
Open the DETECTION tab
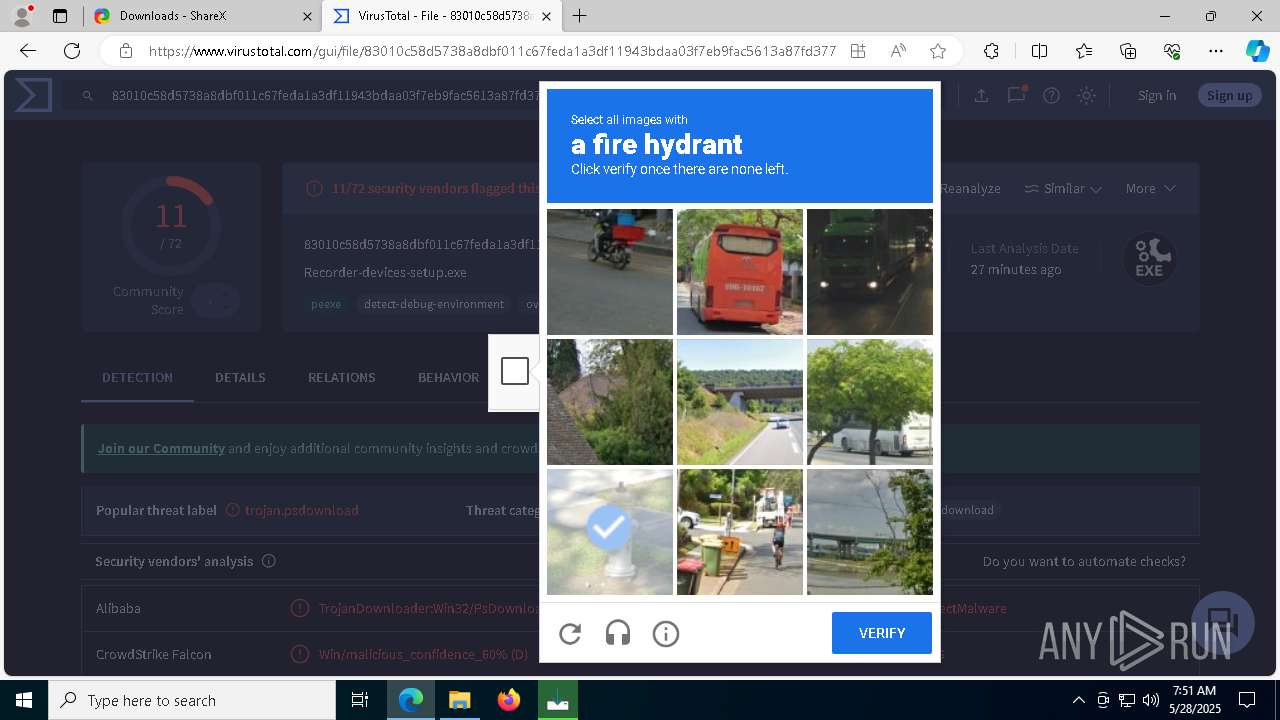[137, 377]
